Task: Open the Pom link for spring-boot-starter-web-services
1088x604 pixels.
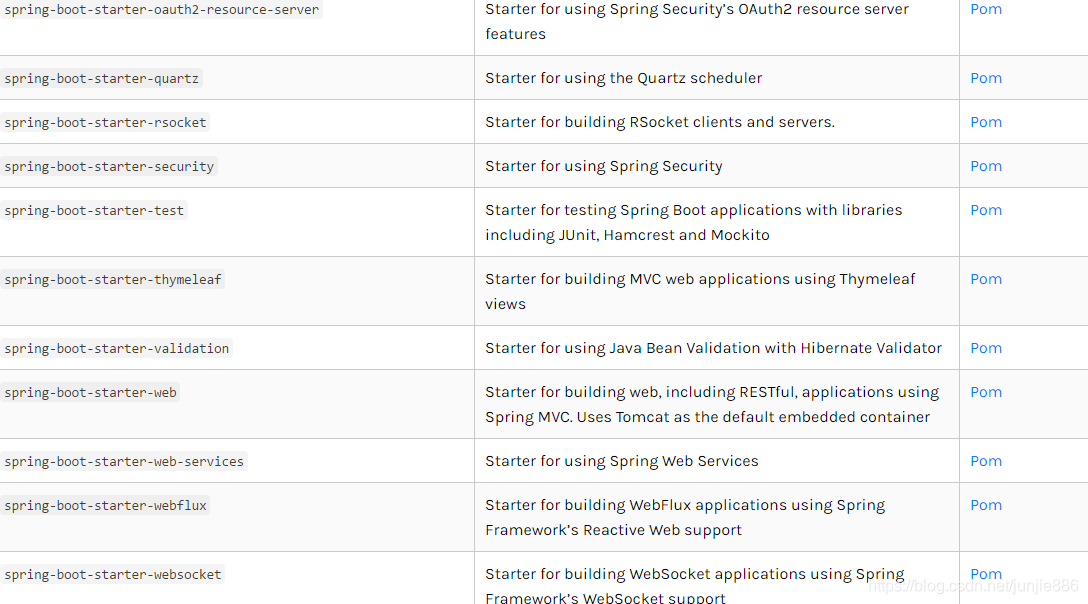Action: [986, 461]
